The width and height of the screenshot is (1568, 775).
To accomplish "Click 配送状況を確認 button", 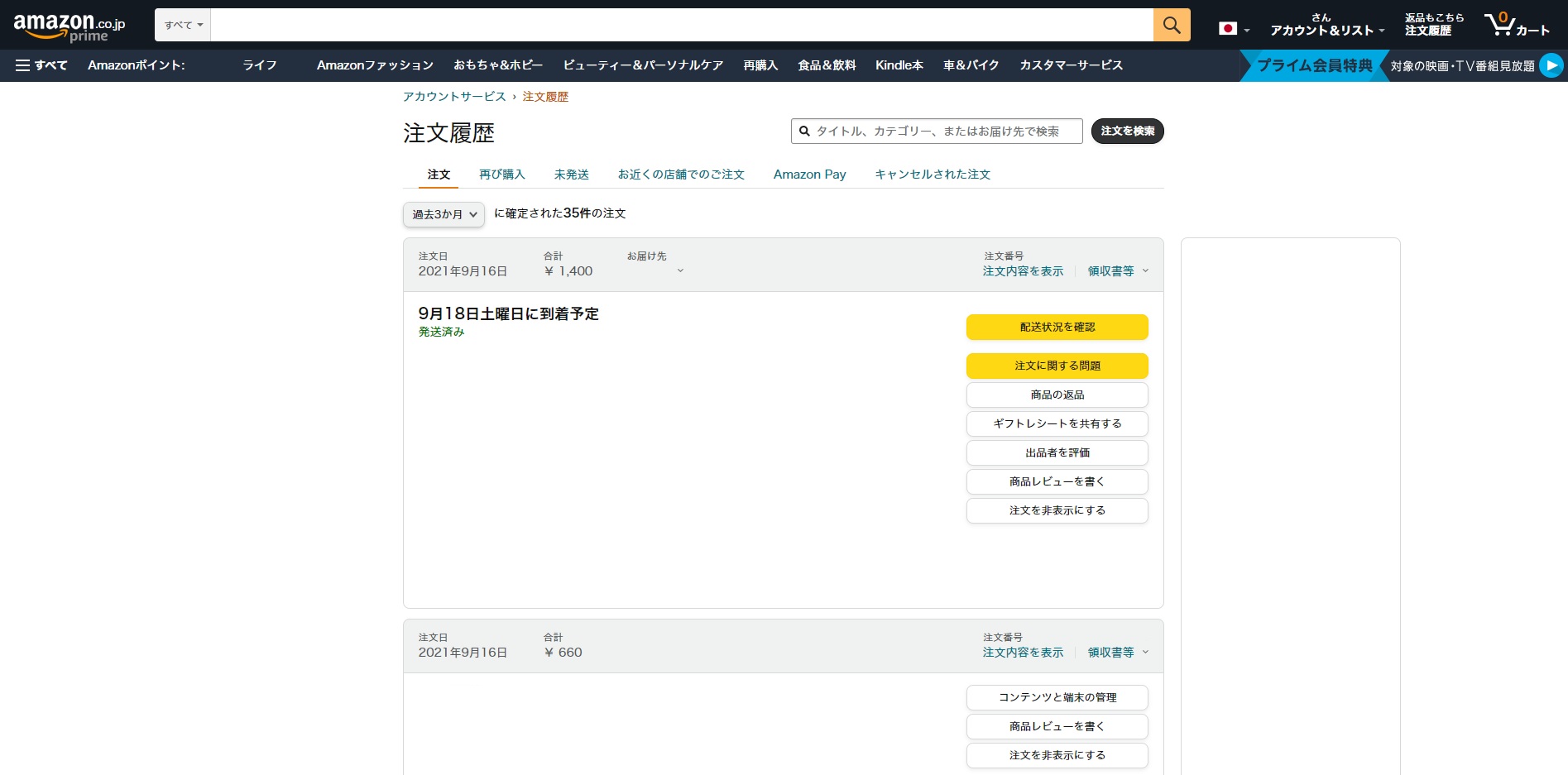I will click(x=1057, y=328).
